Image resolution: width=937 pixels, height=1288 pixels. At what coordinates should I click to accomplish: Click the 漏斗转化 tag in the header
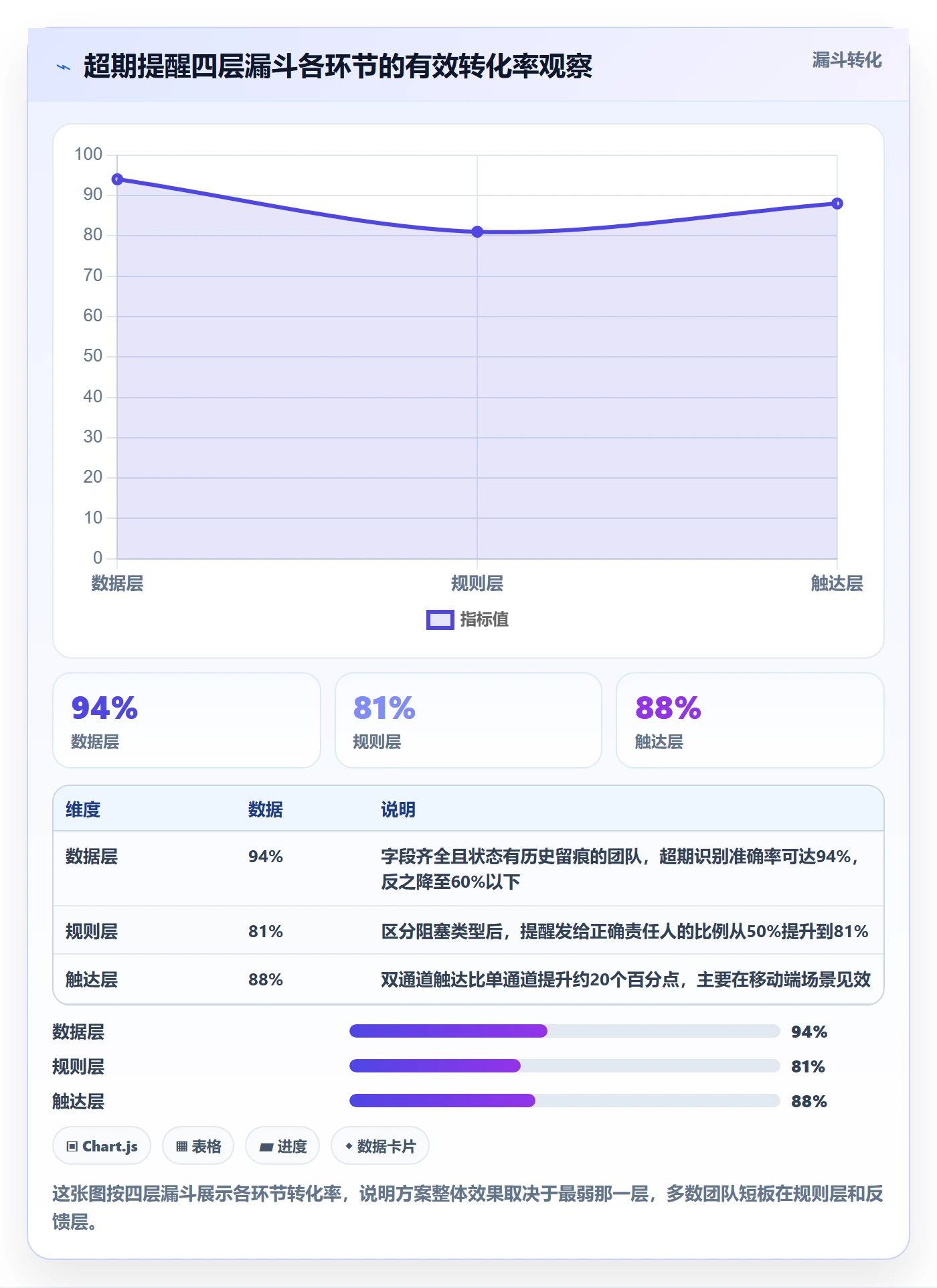click(847, 60)
